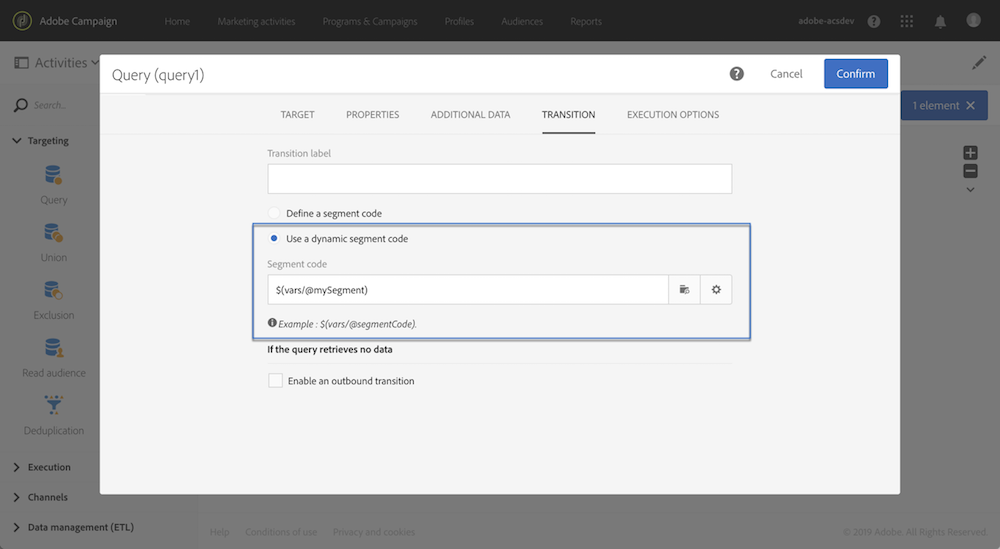Viewport: 1000px width, 549px height.
Task: Open Privacy and cookies link
Action: point(374,532)
